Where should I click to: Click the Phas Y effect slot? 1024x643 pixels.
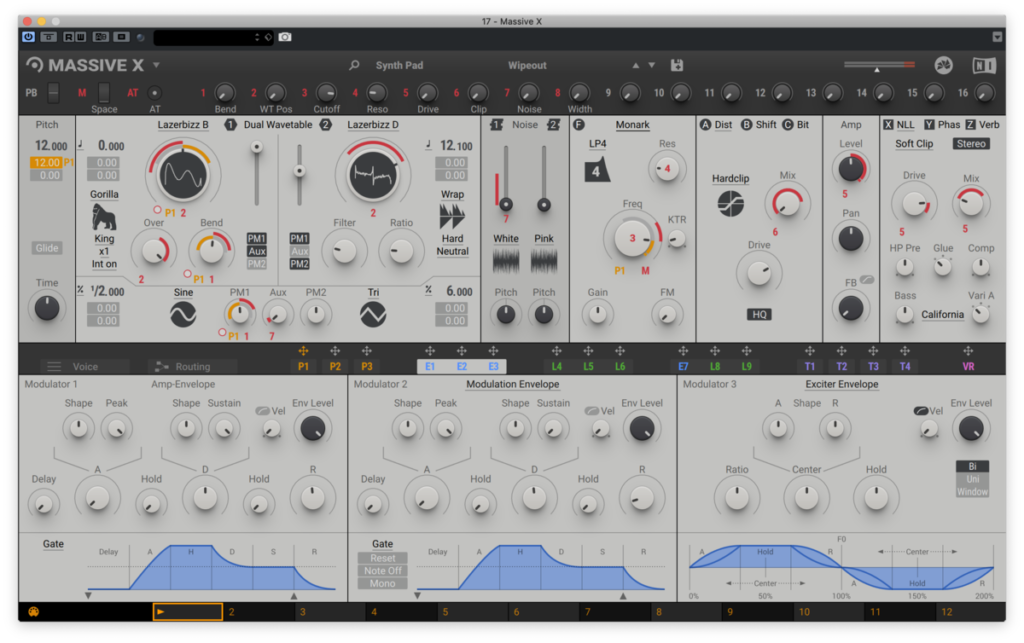[942, 125]
